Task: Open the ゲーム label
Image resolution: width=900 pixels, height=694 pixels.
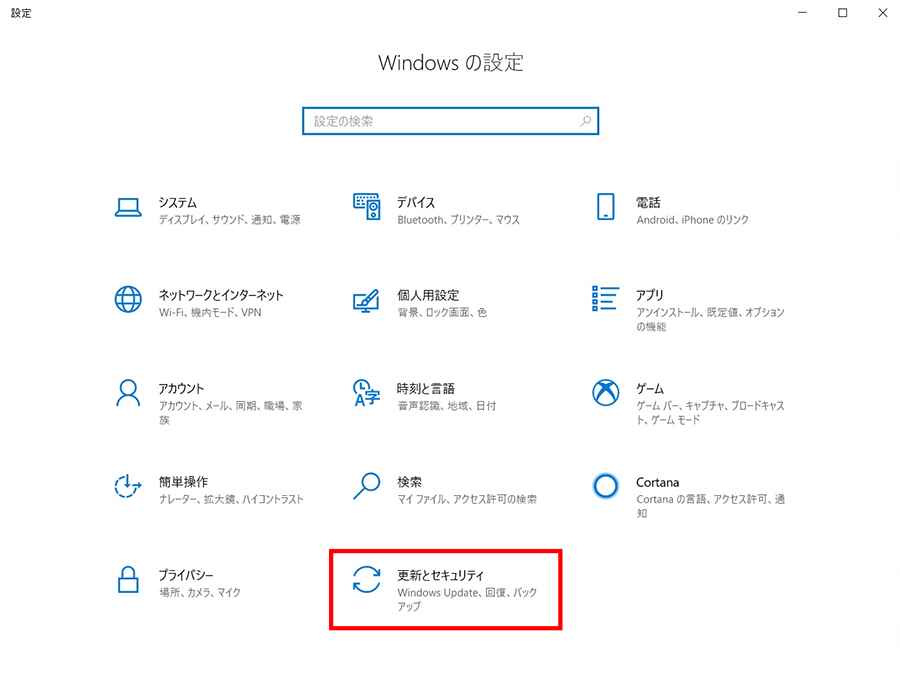Action: coord(650,389)
